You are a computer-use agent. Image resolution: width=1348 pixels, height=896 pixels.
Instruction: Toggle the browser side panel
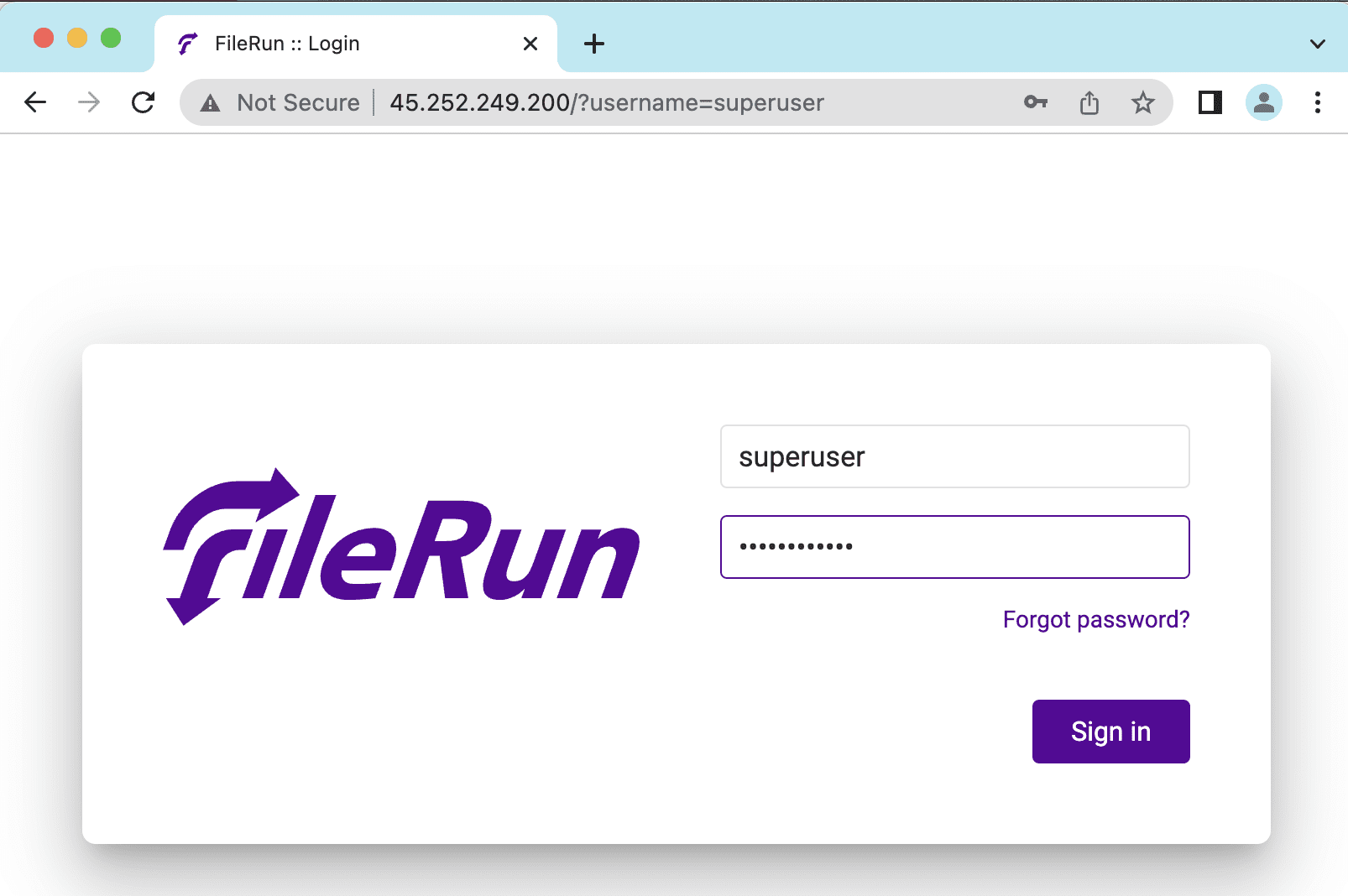(1210, 102)
